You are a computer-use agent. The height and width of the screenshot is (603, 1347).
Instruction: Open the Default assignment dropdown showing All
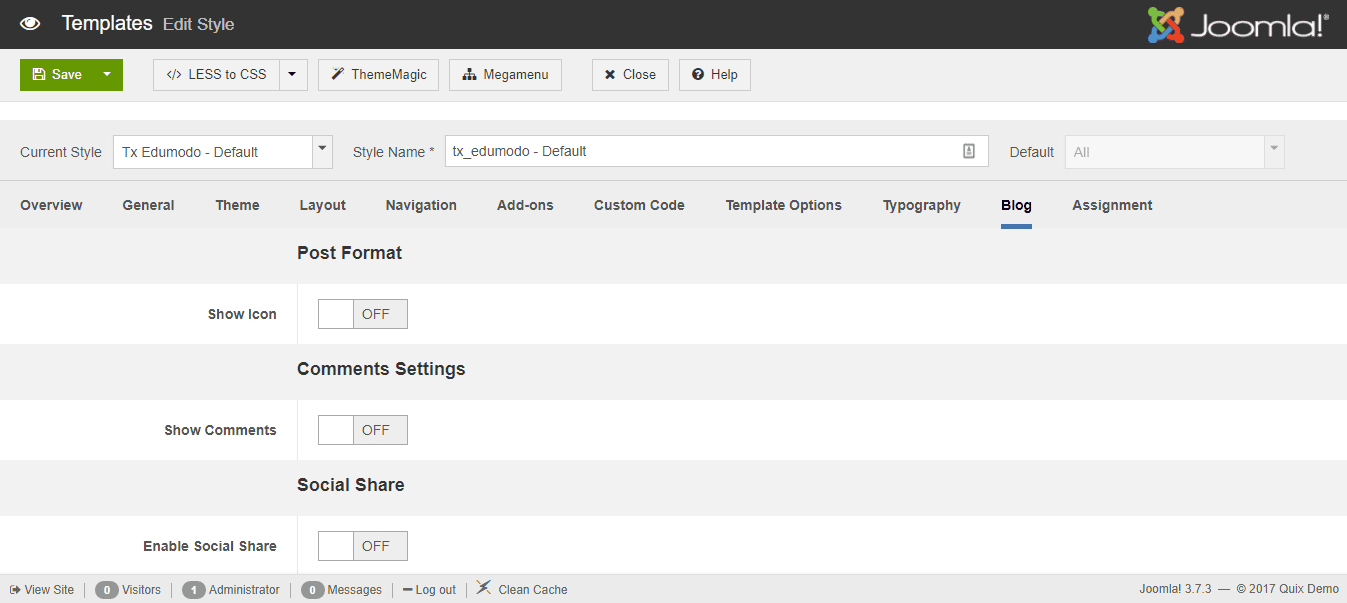1273,151
